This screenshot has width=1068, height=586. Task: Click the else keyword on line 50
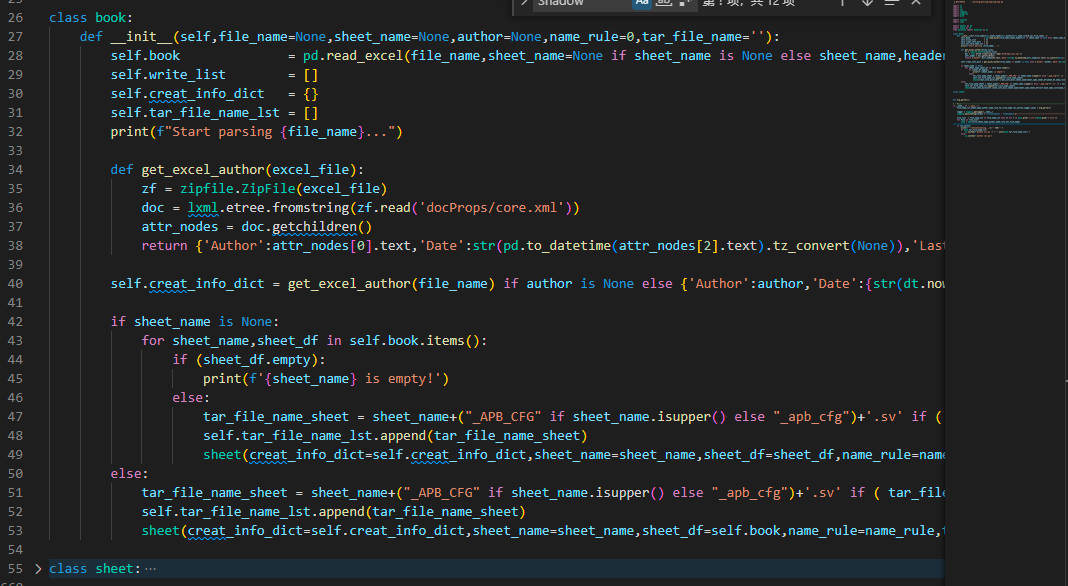126,473
